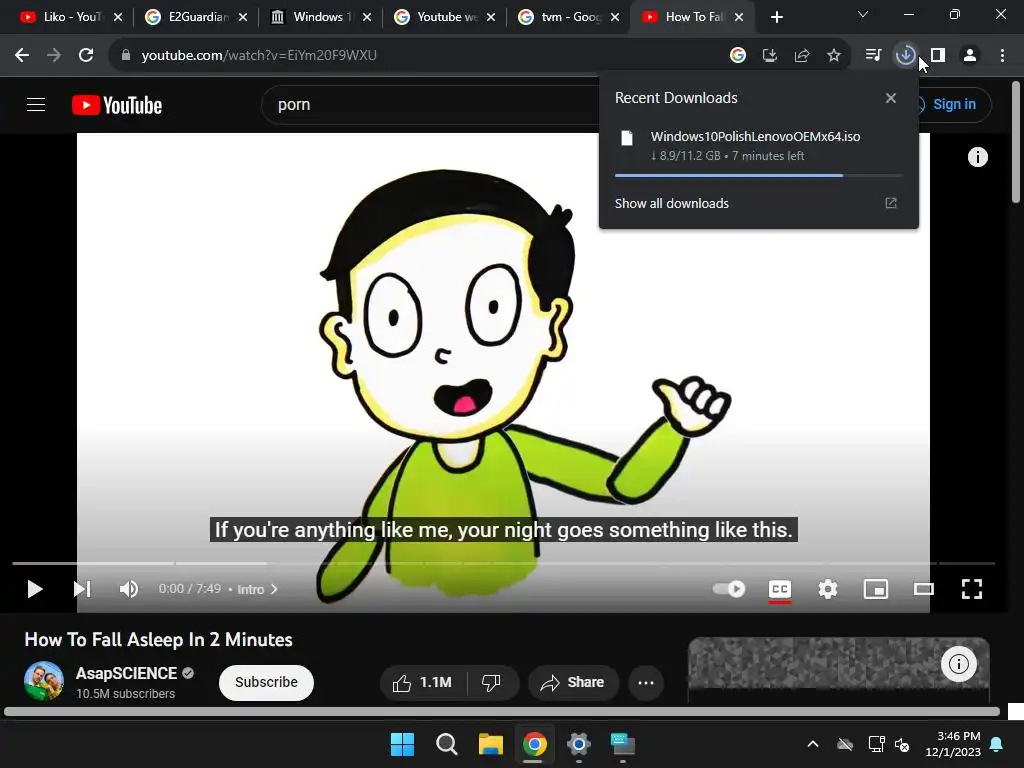
Task: Open a new browser tab
Action: 776,17
